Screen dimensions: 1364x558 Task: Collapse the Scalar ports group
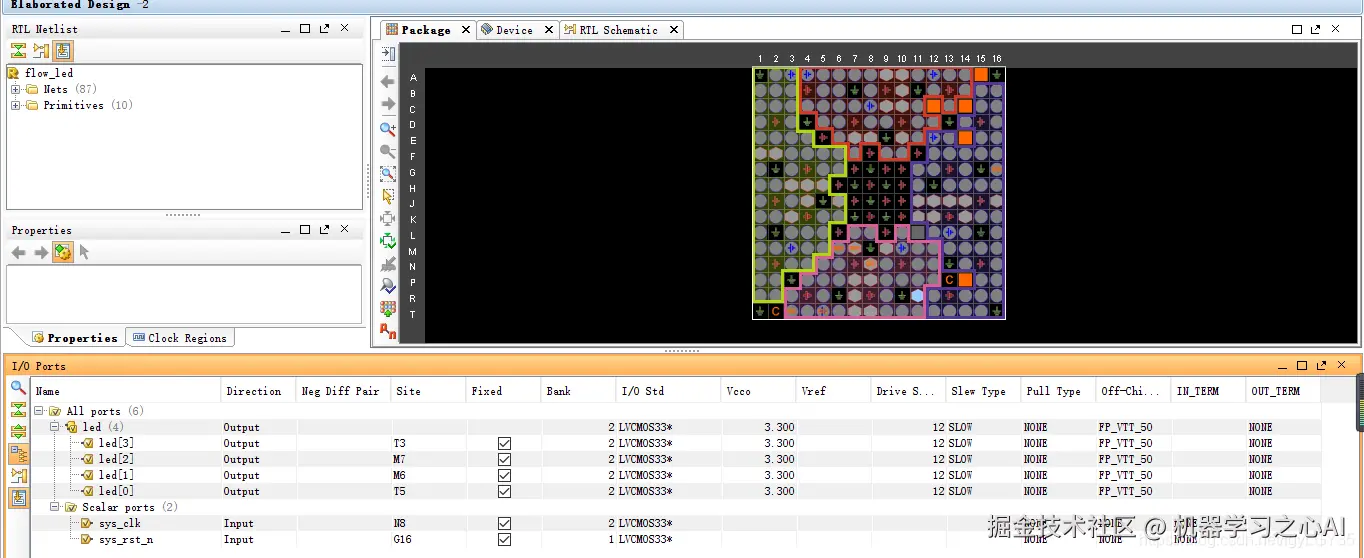(56, 507)
